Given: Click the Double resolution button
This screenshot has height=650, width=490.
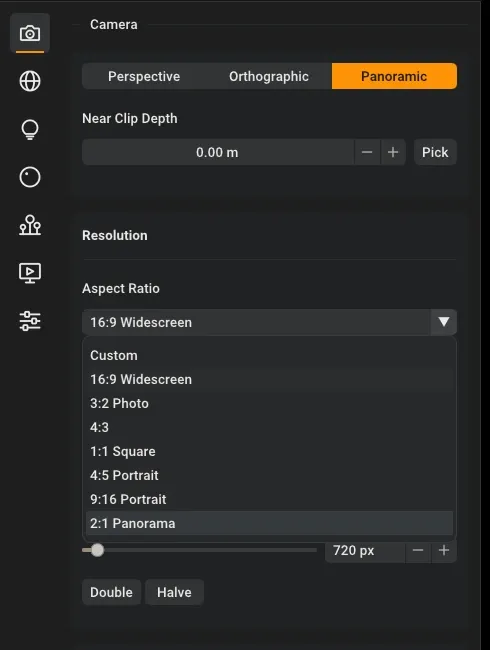Looking at the screenshot, I should click(112, 592).
